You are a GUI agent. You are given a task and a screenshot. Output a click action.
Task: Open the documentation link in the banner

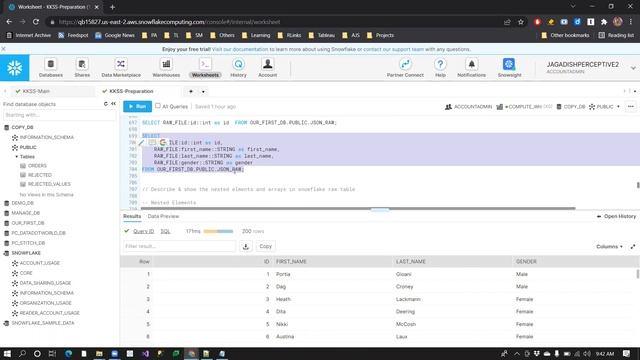point(240,49)
